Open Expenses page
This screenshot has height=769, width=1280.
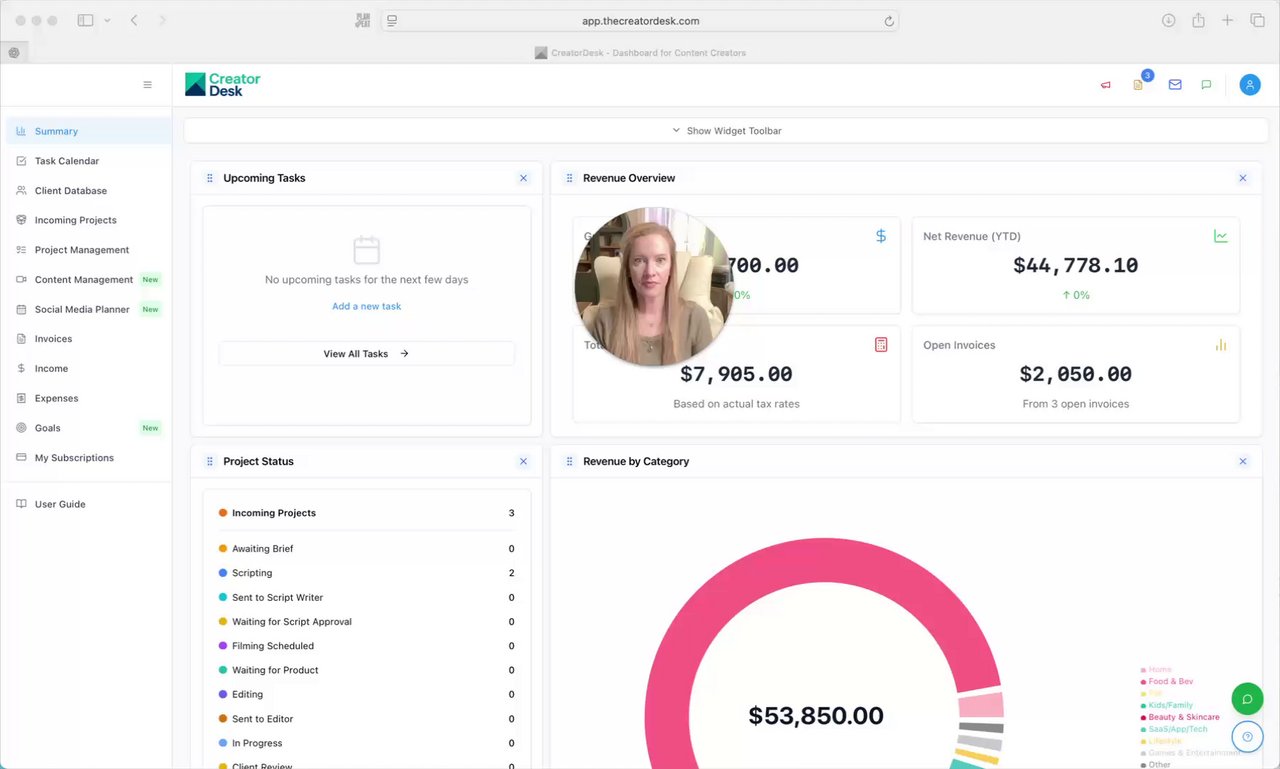point(88,398)
